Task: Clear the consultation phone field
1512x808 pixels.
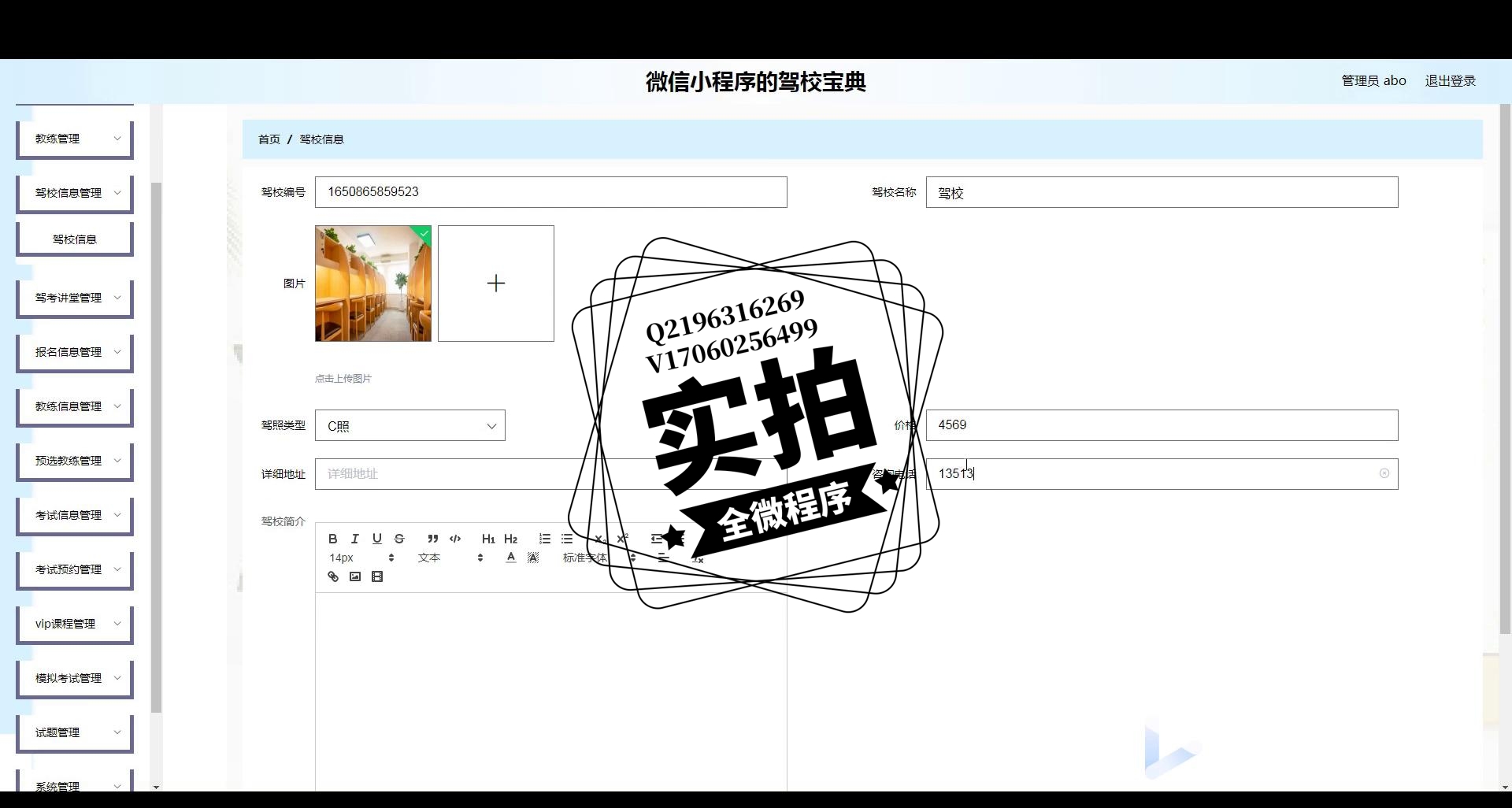Action: pos(1384,473)
